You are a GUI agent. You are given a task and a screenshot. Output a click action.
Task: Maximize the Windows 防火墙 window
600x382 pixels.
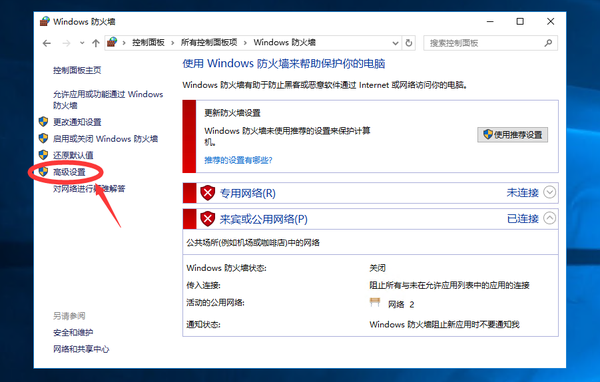click(x=520, y=21)
